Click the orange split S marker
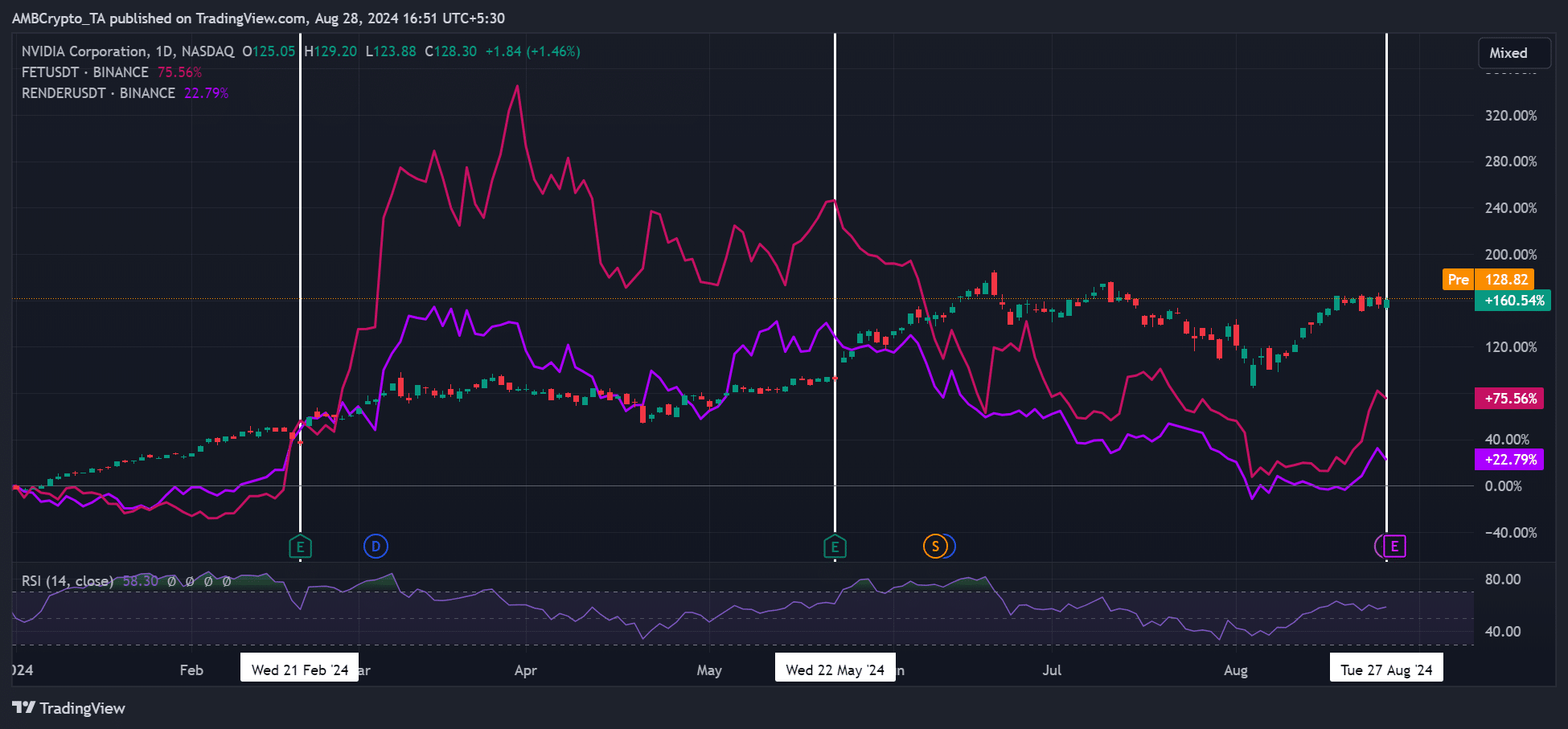The image size is (1568, 729). pyautogui.click(x=934, y=547)
